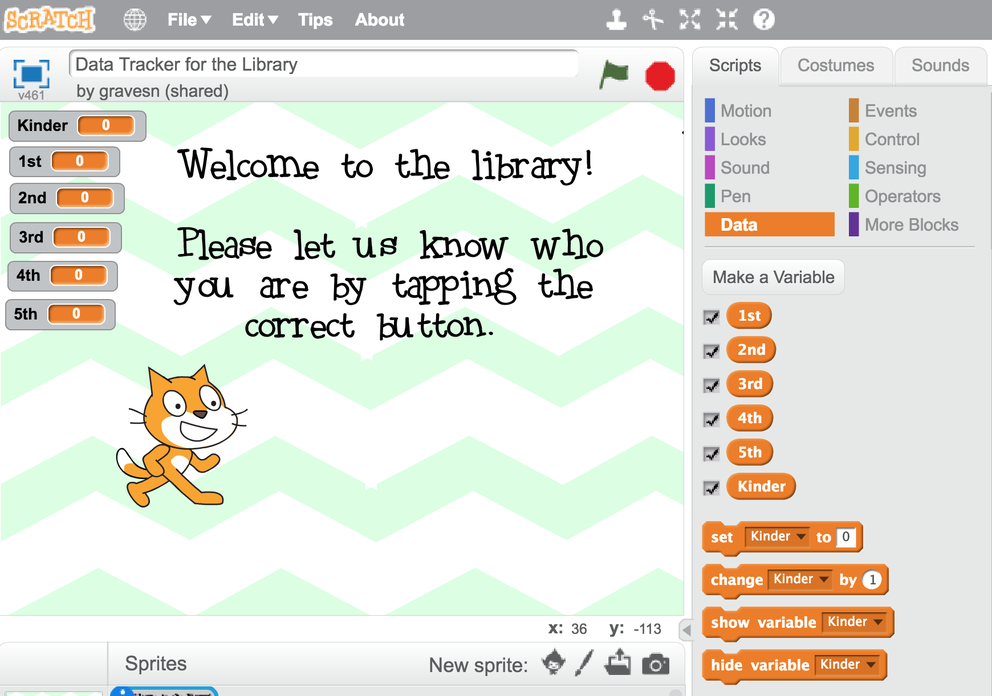Click the Kinder stage variable monitor
Image resolution: width=992 pixels, height=696 pixels.
click(77, 126)
